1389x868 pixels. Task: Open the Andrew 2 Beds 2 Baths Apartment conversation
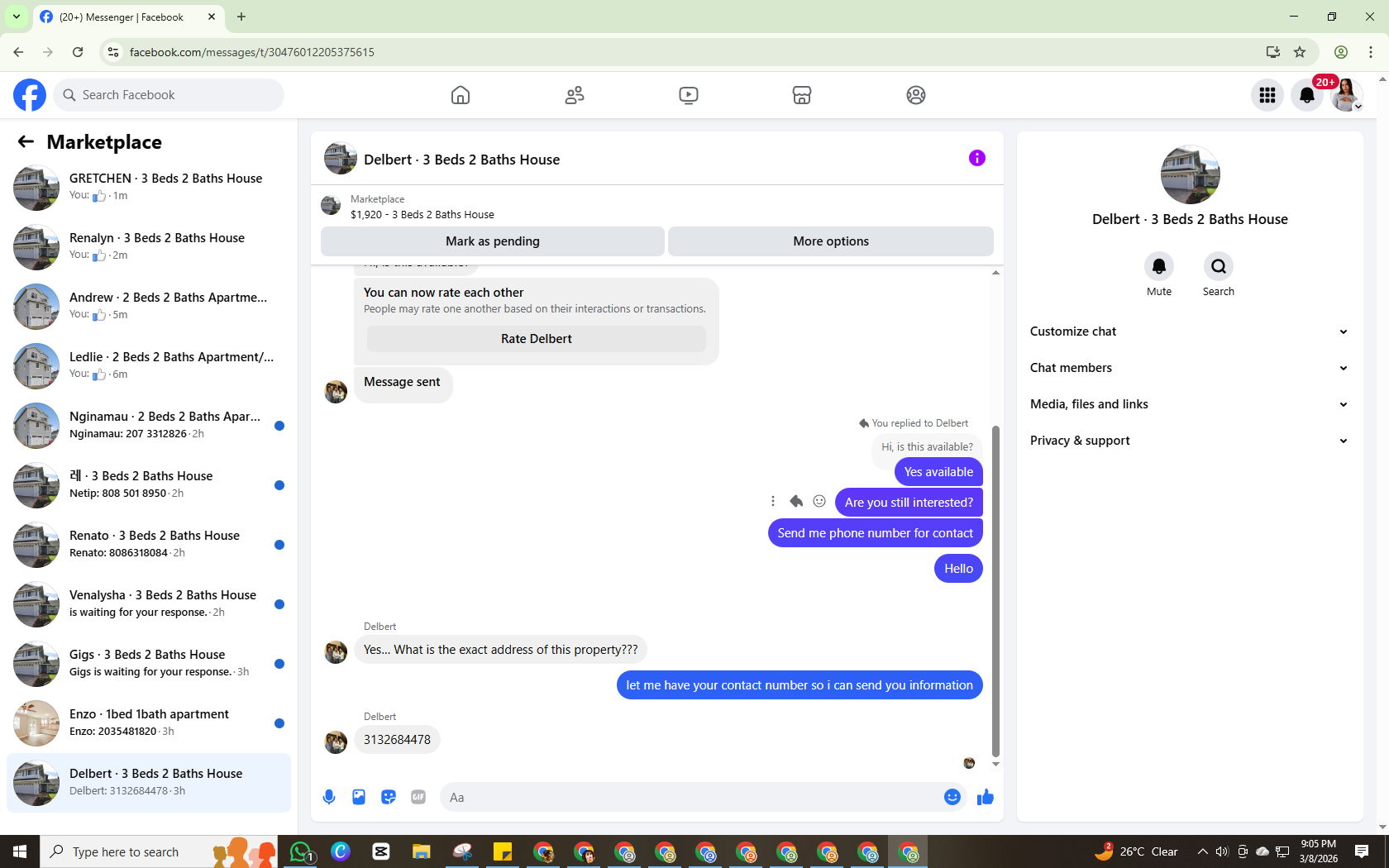(149, 307)
